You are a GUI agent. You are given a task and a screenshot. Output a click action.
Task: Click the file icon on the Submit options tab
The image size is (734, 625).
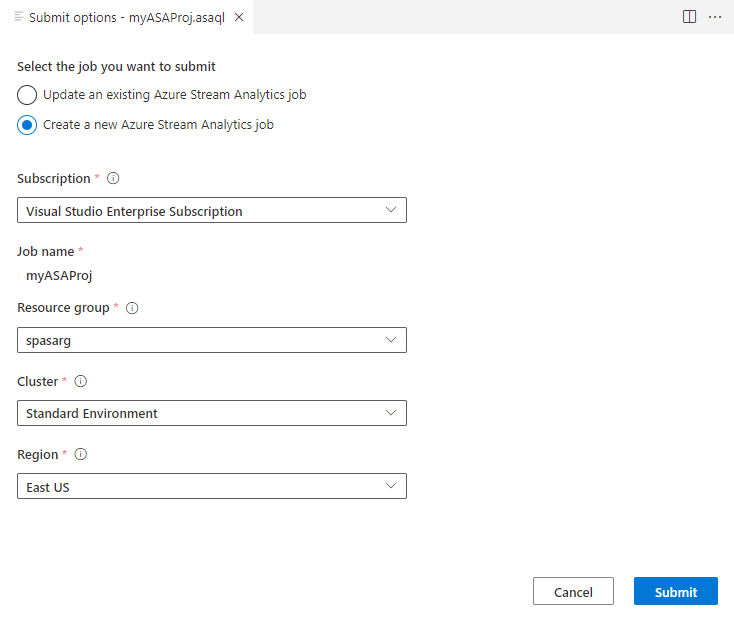pos(19,17)
